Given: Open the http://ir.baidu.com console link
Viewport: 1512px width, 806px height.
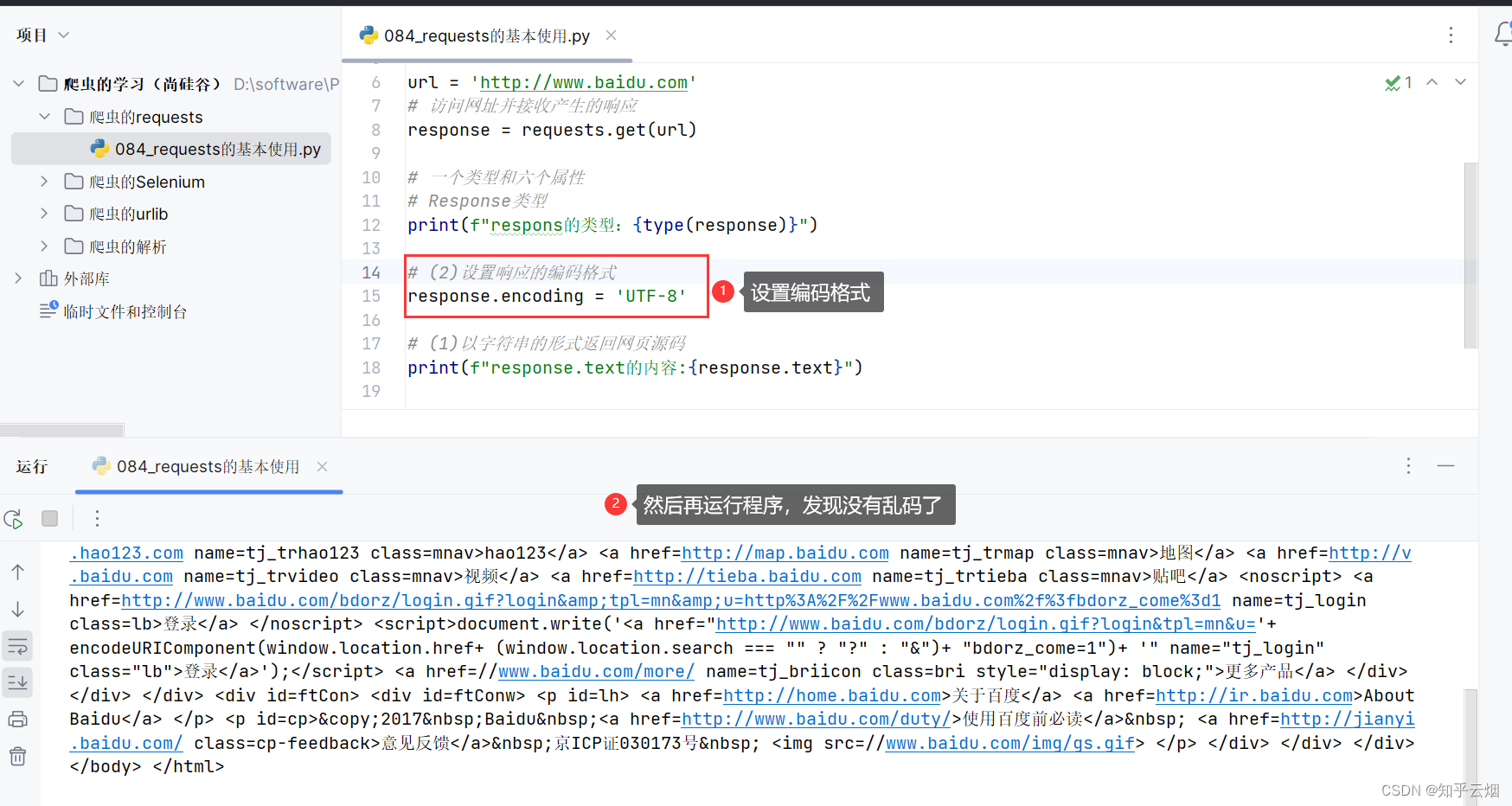Looking at the screenshot, I should click(x=1254, y=695).
